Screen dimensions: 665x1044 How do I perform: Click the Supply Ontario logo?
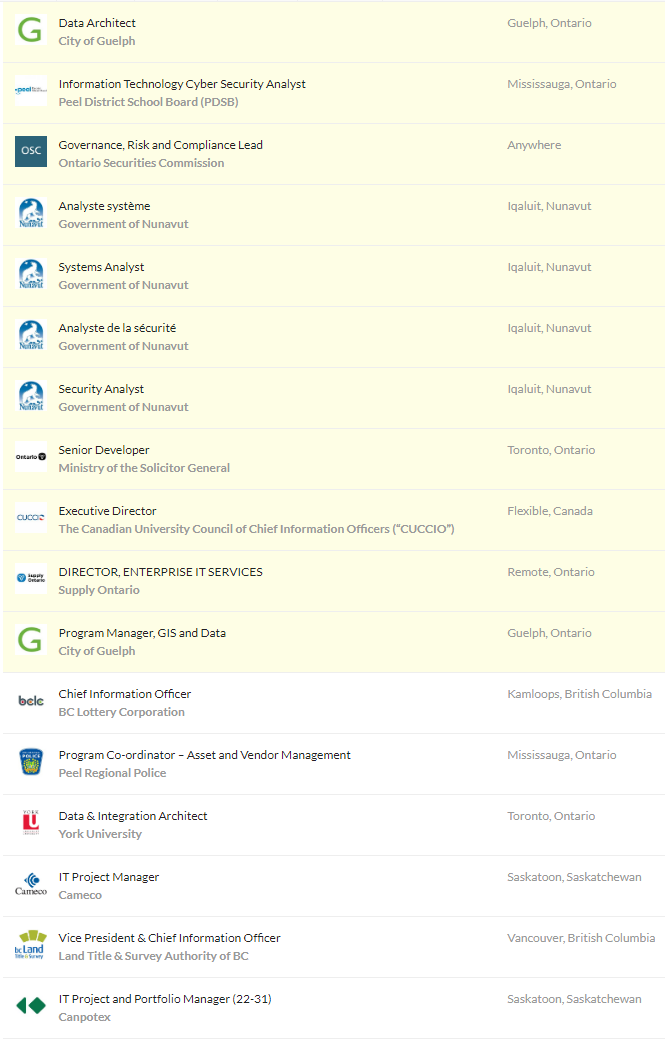pos(31,580)
